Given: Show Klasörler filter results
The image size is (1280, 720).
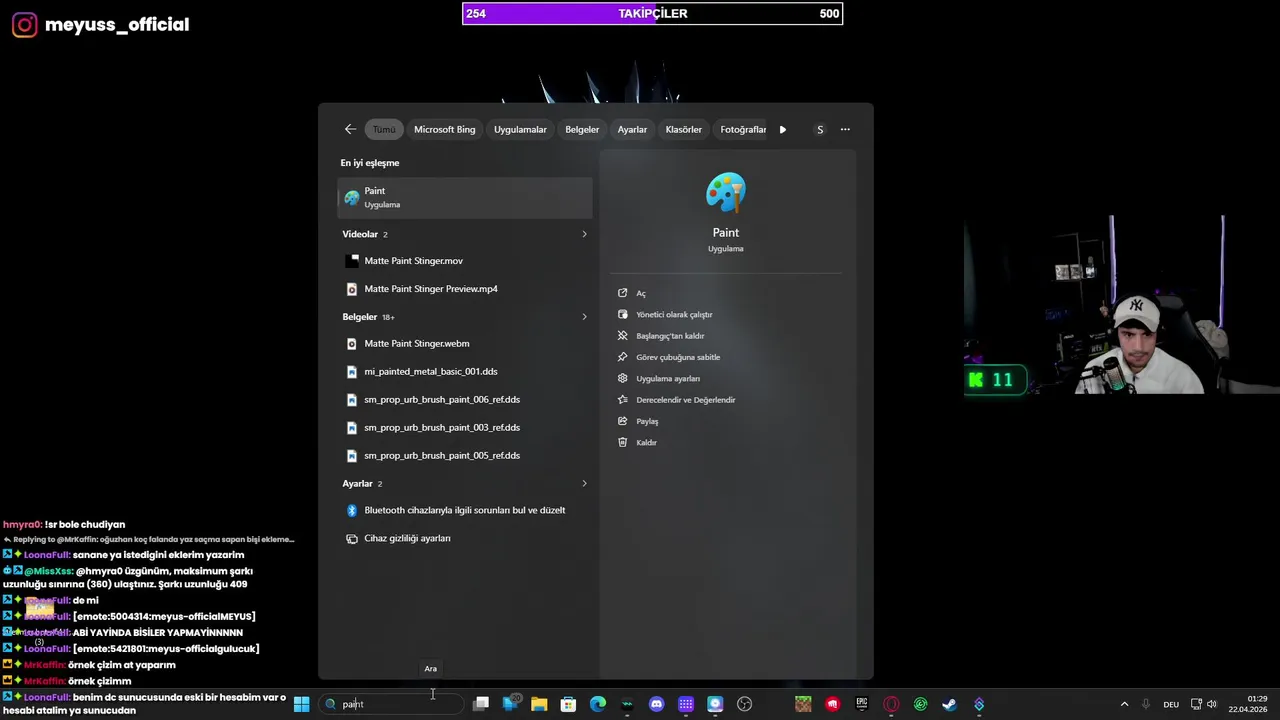Looking at the screenshot, I should click(x=684, y=129).
